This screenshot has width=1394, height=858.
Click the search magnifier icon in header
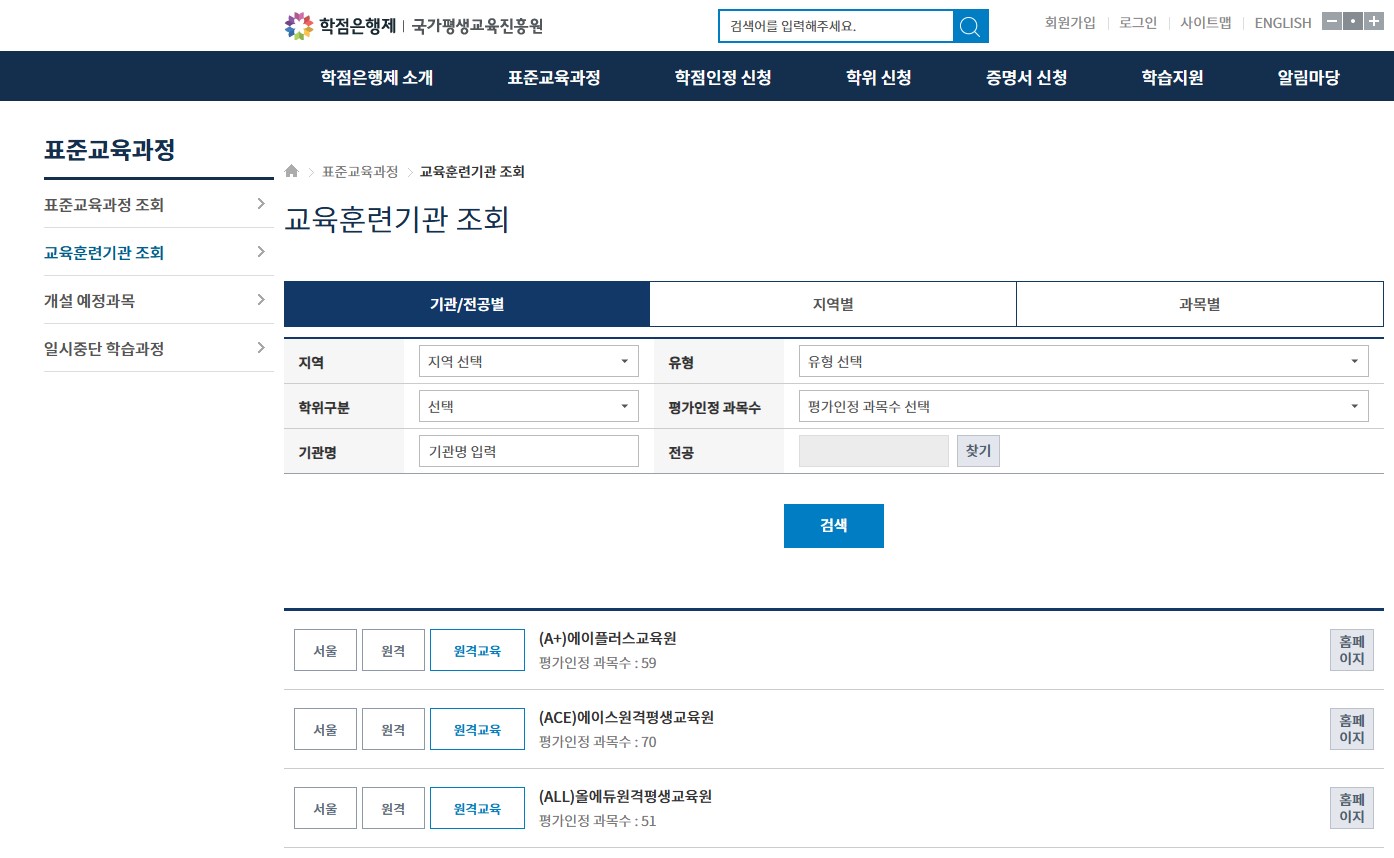(x=971, y=26)
